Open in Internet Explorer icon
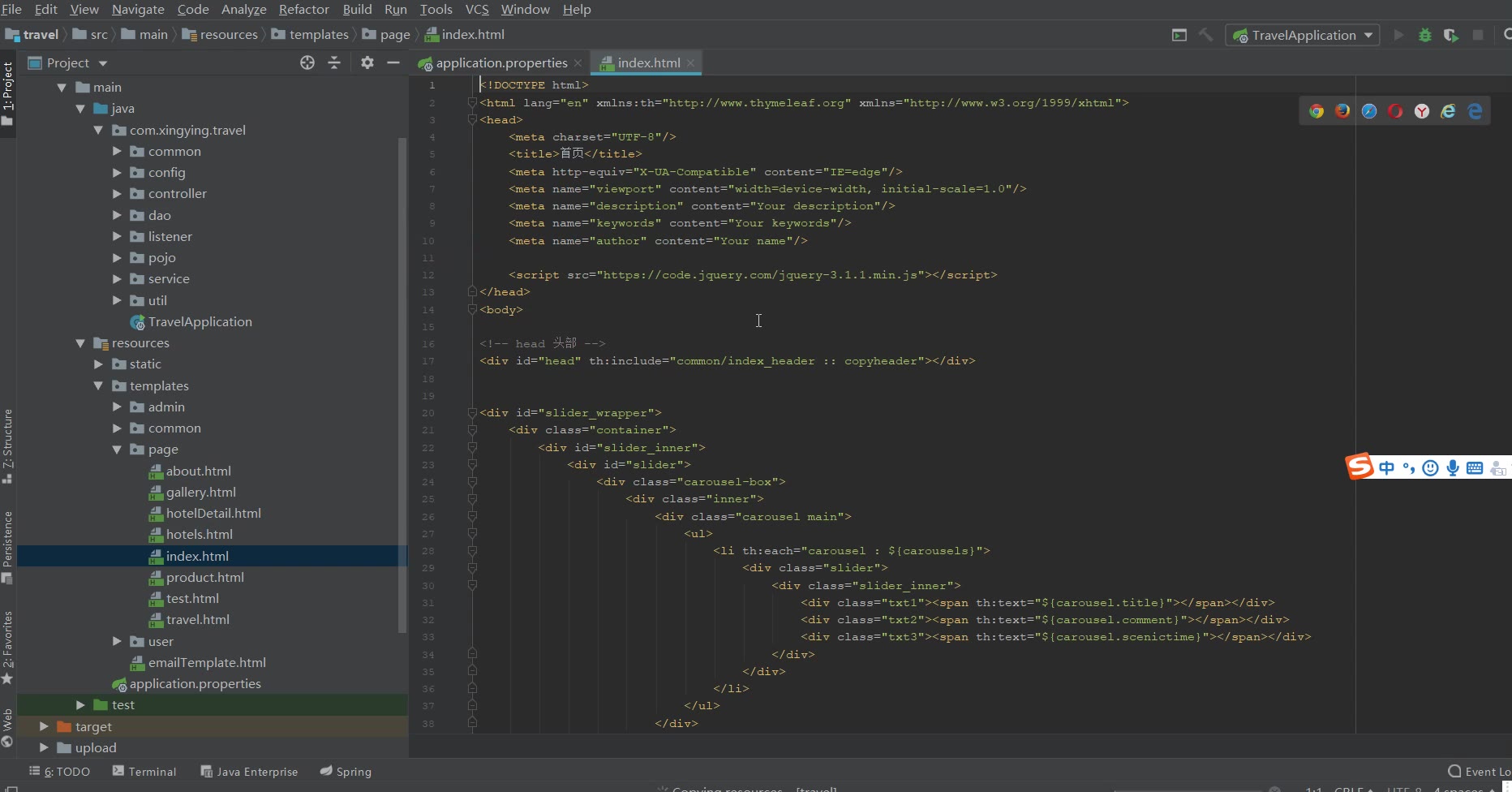1512x792 pixels. pyautogui.click(x=1448, y=111)
